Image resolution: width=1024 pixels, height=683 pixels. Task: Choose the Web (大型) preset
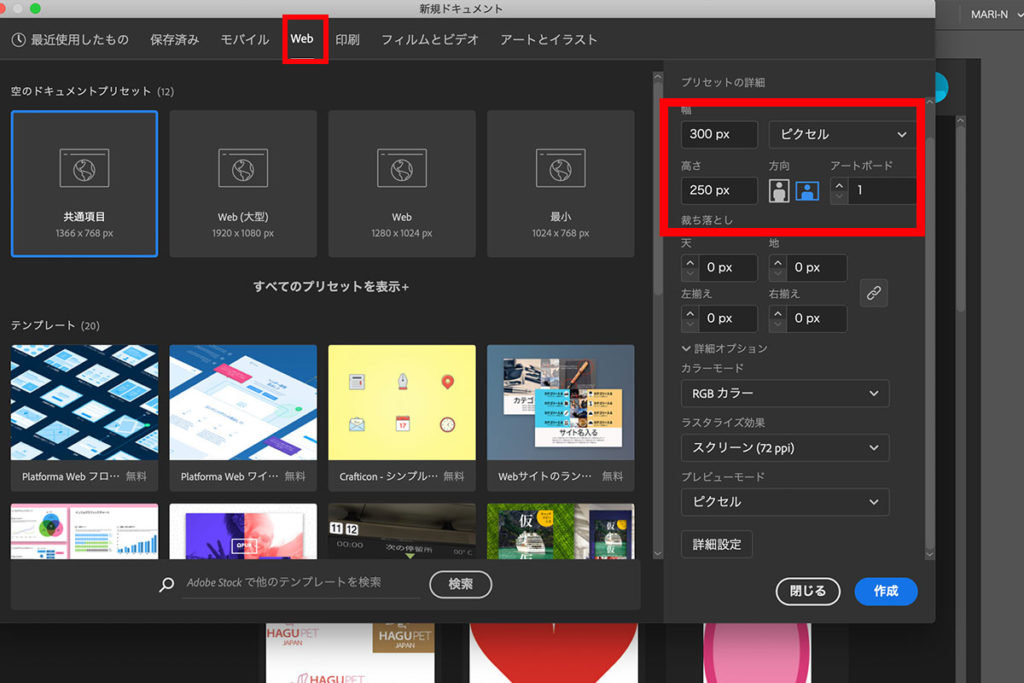243,183
